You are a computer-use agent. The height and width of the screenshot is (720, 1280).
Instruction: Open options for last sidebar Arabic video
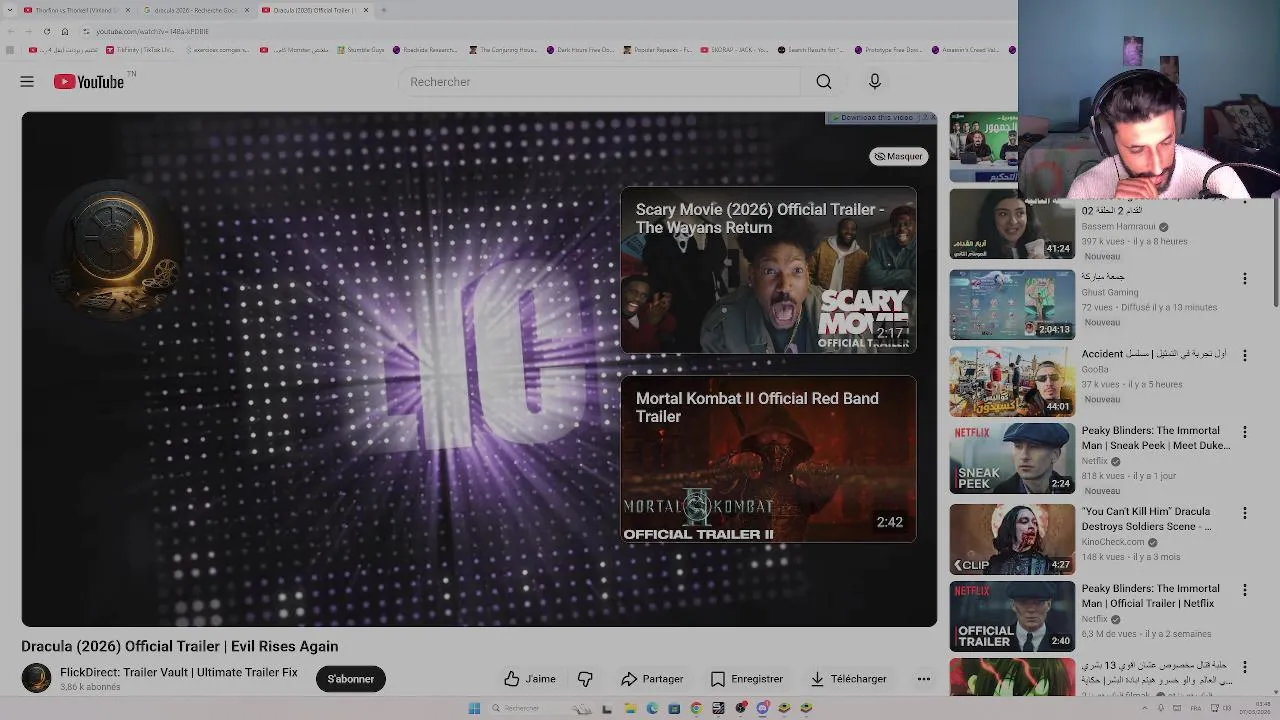pyautogui.click(x=1245, y=667)
